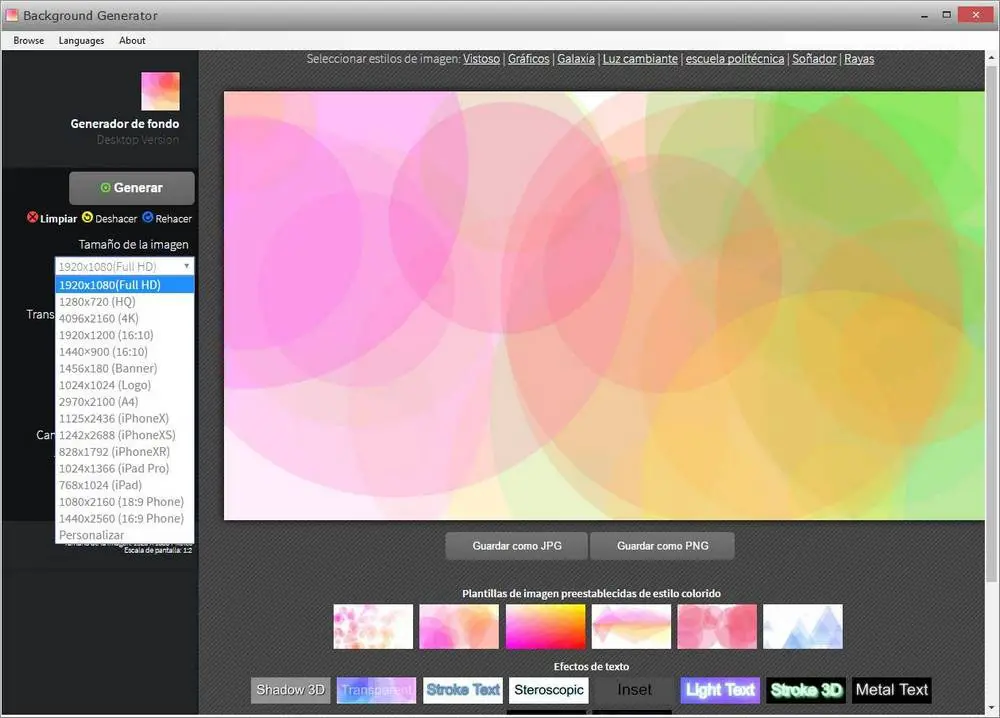Screen dimensions: 1000x718
Task: Apply the Steroscopic text effect
Action: [548, 690]
